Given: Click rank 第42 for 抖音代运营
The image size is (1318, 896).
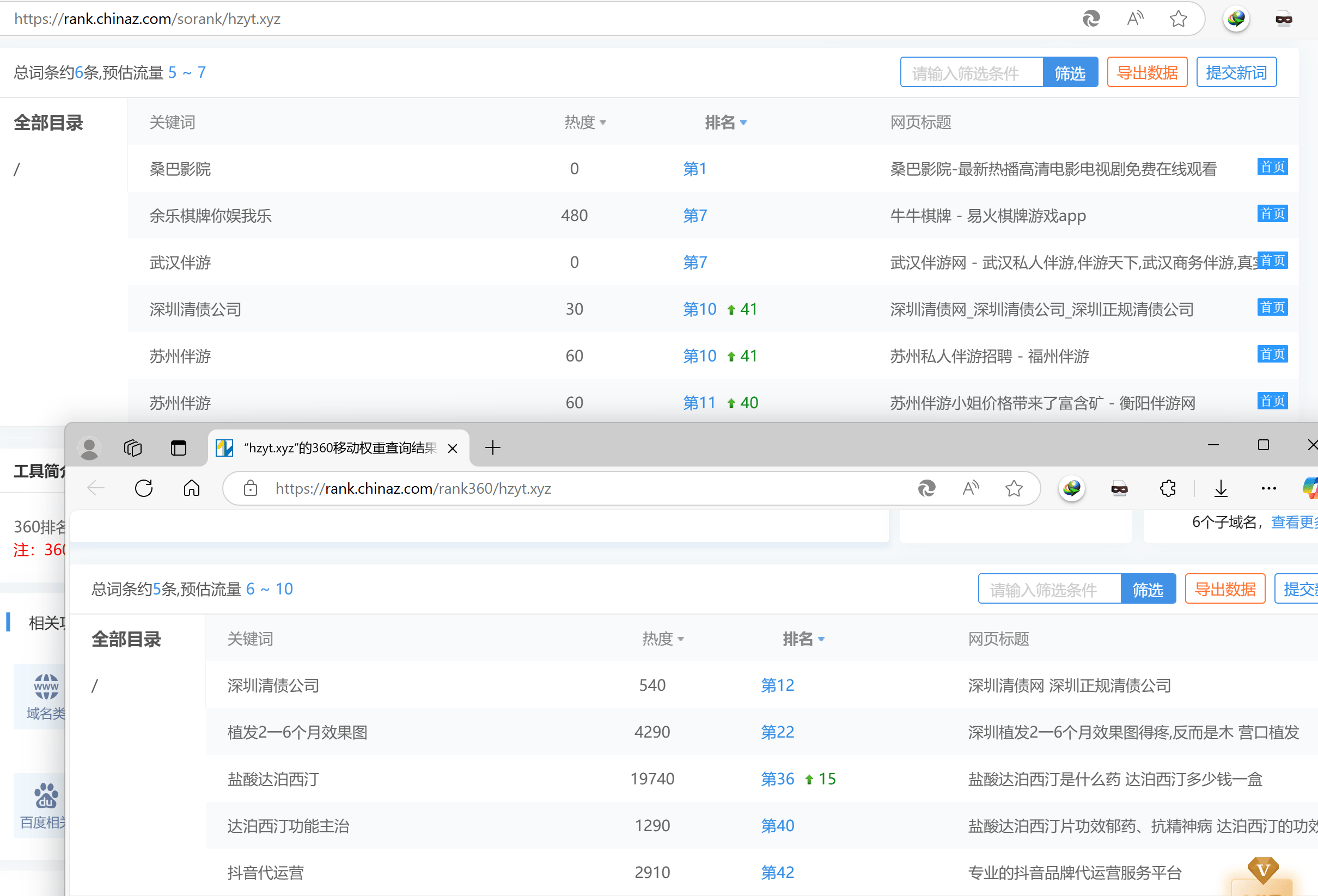Looking at the screenshot, I should coord(778,872).
